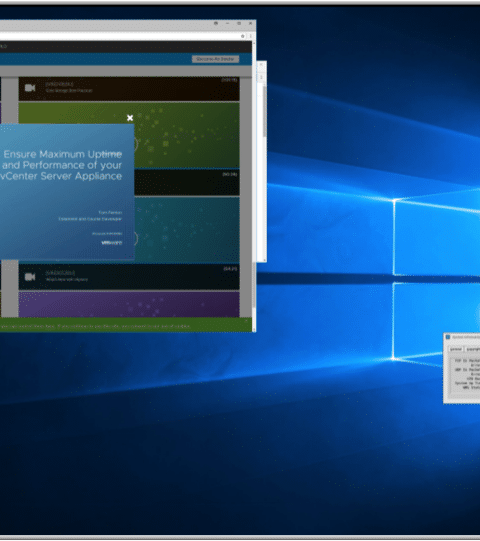Screen dimensions: 480x541
Task: Open the purple video thumbnail at the bottom
Action: (129, 304)
